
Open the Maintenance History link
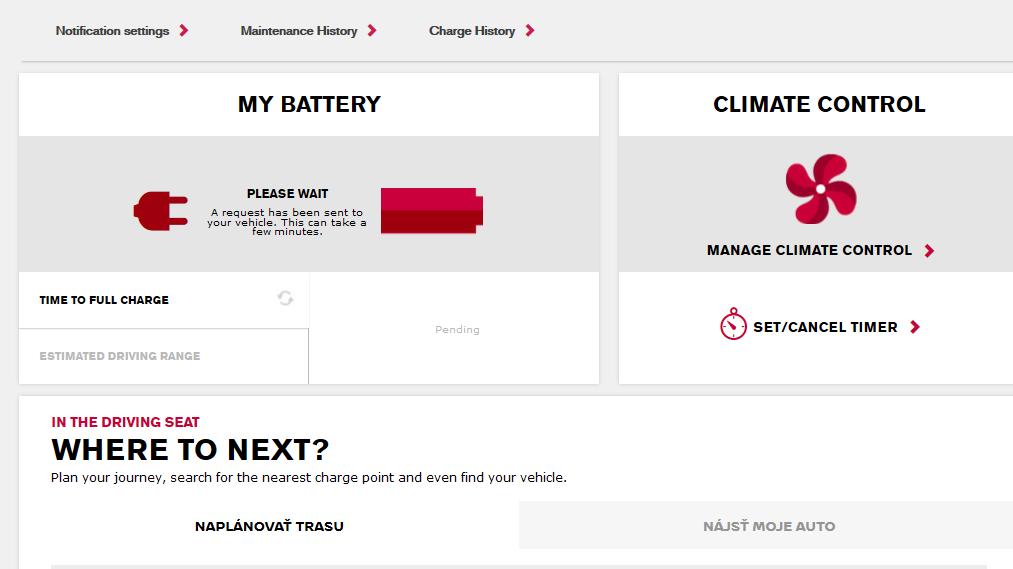(298, 30)
